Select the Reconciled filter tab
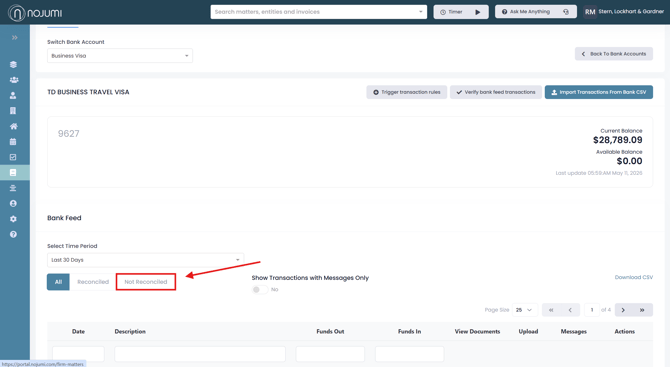 pyautogui.click(x=93, y=282)
